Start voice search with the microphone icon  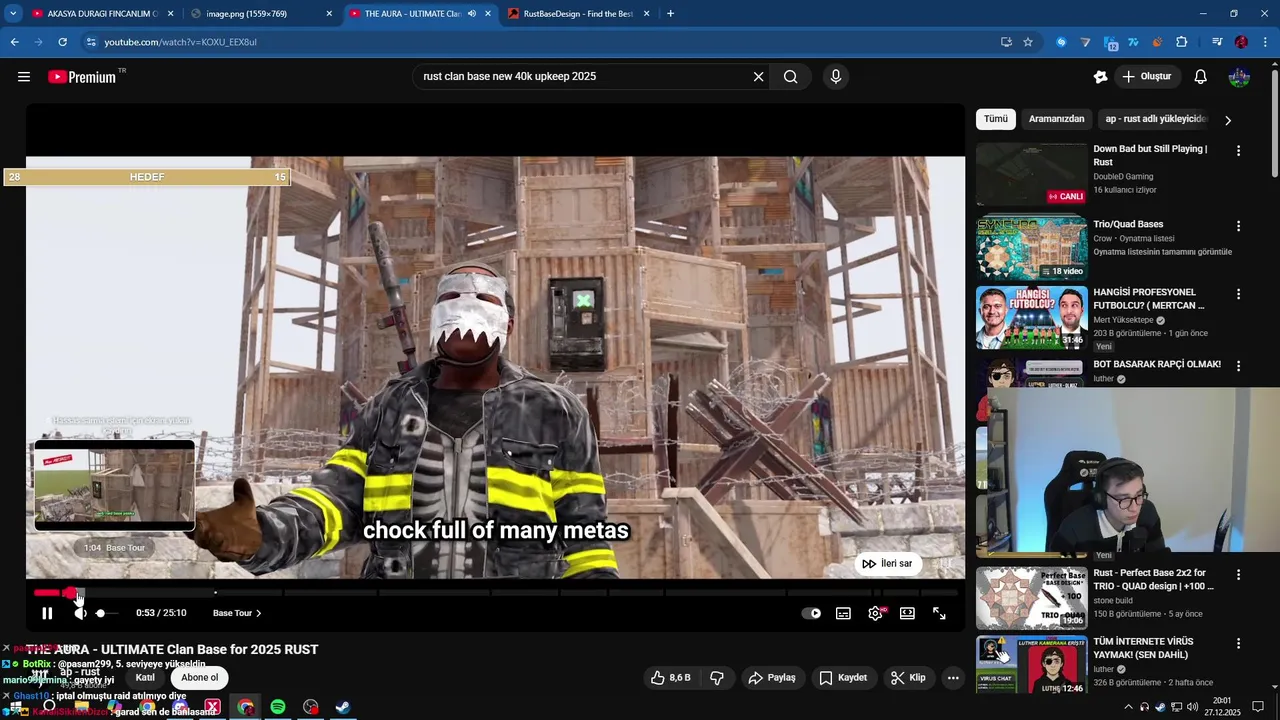pyautogui.click(x=836, y=77)
